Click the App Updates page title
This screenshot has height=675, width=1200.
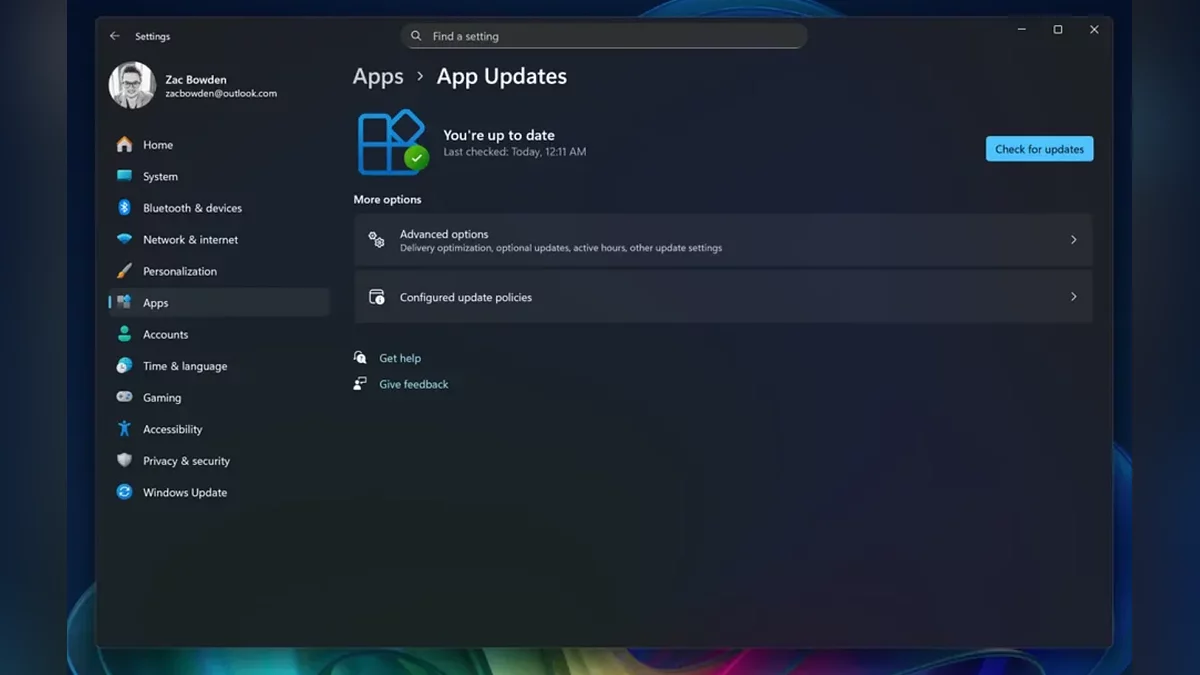502,76
